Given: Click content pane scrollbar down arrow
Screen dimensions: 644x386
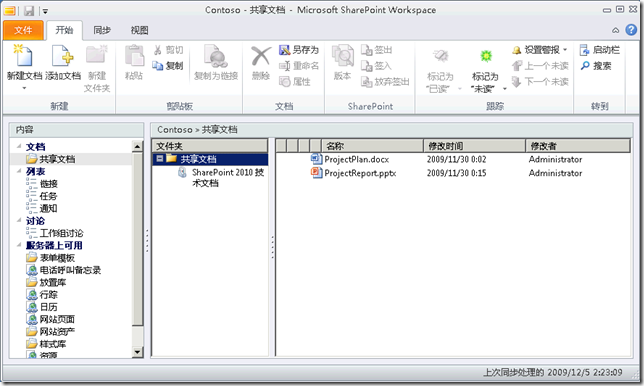Looking at the screenshot, I should [138, 352].
